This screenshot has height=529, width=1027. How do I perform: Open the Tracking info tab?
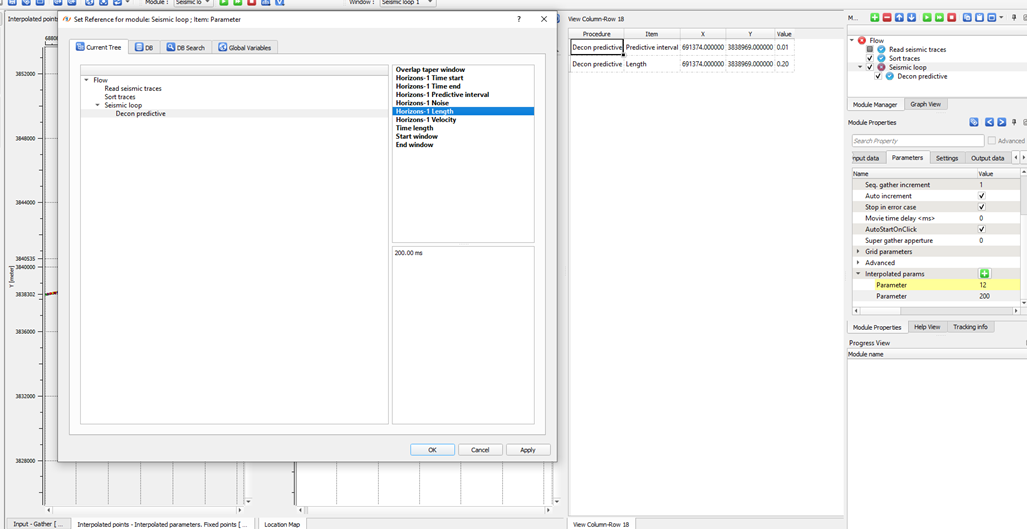[x=970, y=327]
